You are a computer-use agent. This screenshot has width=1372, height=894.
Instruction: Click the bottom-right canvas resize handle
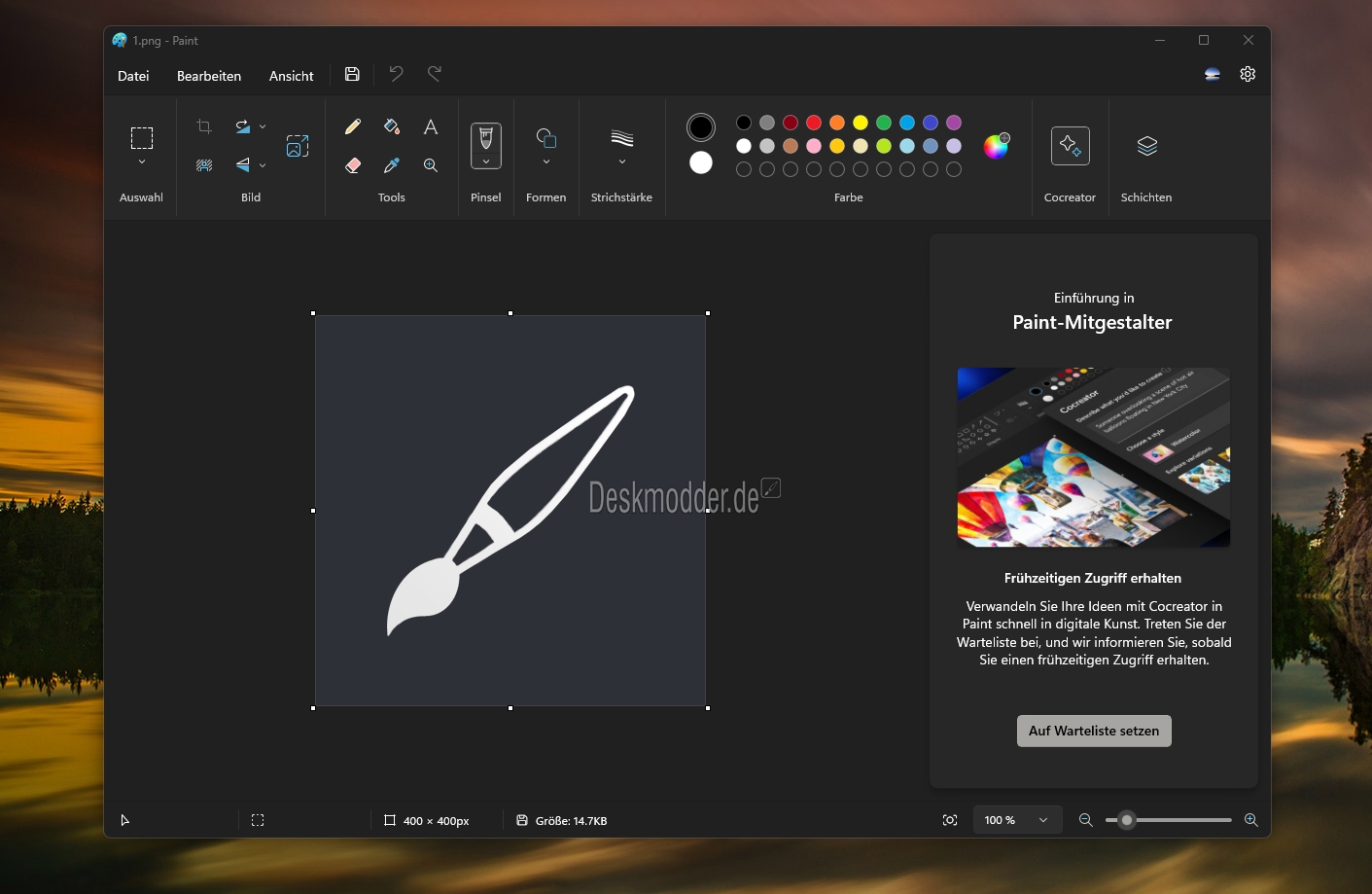click(x=708, y=708)
